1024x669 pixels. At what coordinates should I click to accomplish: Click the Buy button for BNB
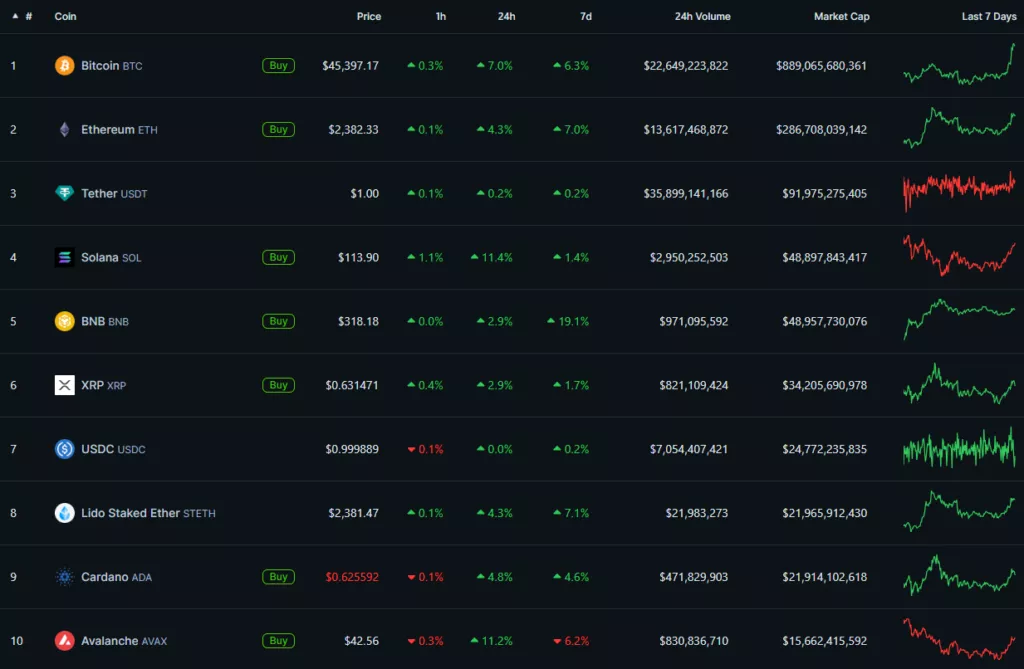point(278,321)
